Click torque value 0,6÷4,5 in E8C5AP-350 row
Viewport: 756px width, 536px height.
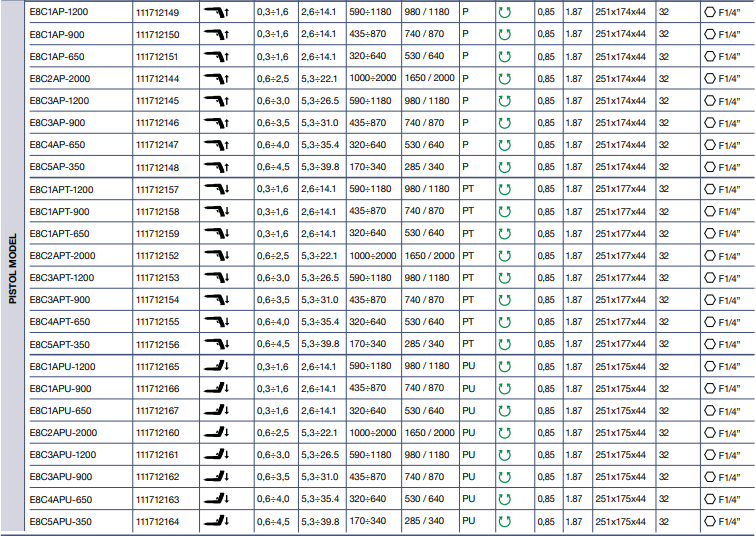pyautogui.click(x=273, y=167)
